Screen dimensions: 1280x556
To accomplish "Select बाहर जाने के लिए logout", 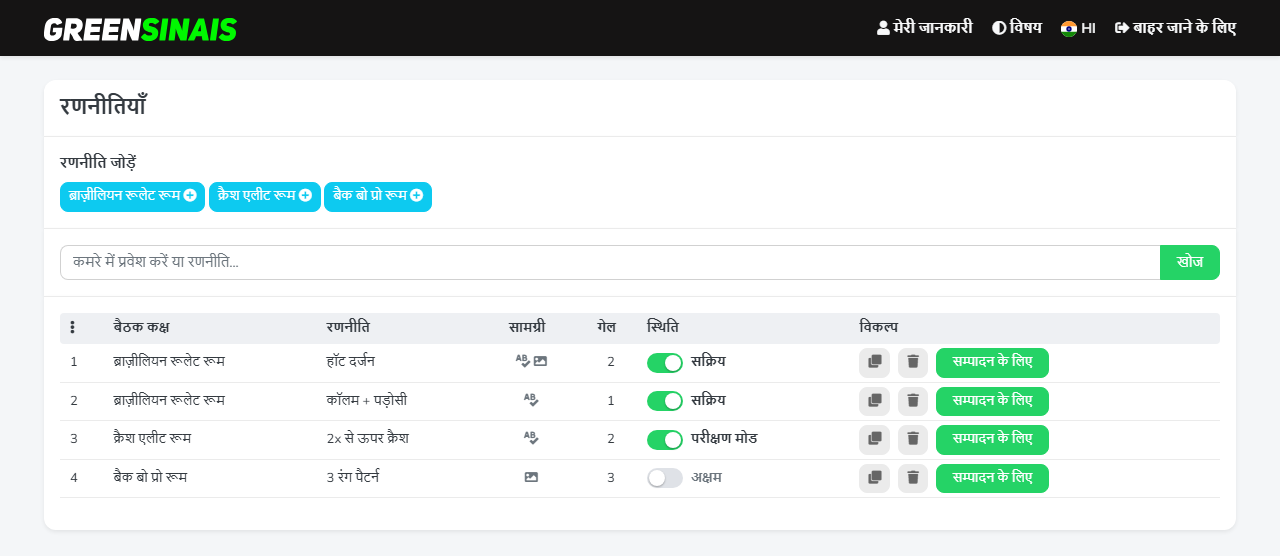I will tap(1175, 28).
